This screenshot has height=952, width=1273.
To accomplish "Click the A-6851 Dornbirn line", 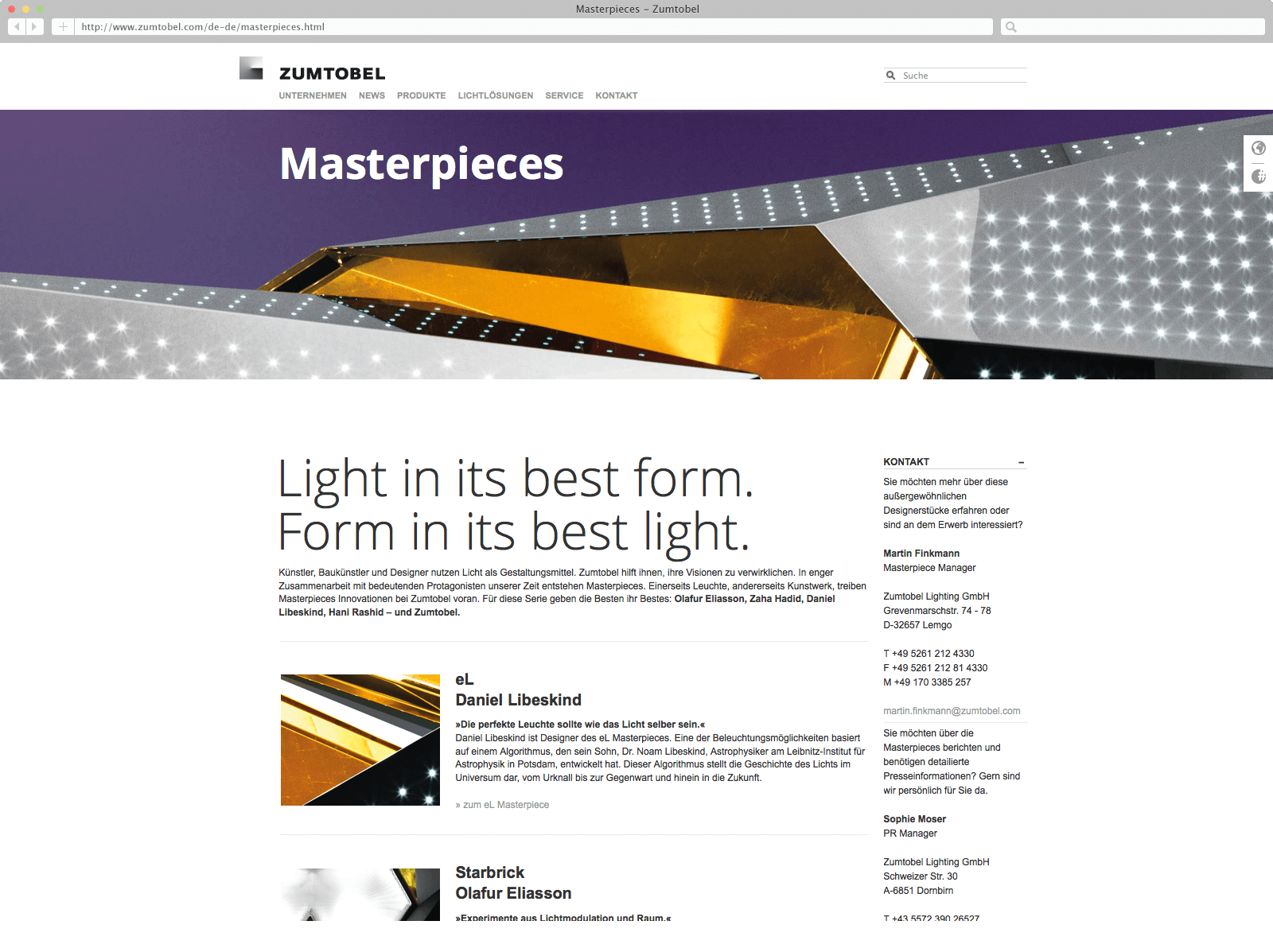I will point(918,891).
